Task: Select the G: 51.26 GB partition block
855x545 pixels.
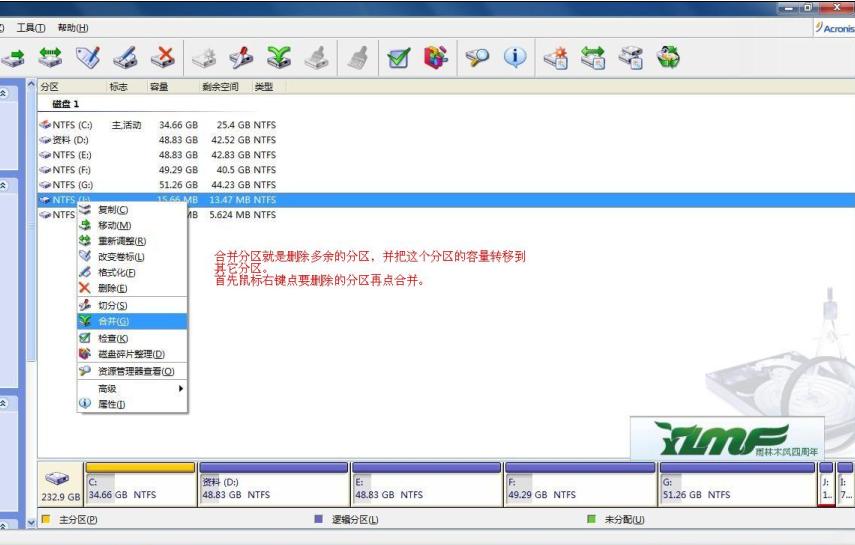Action: (737, 489)
